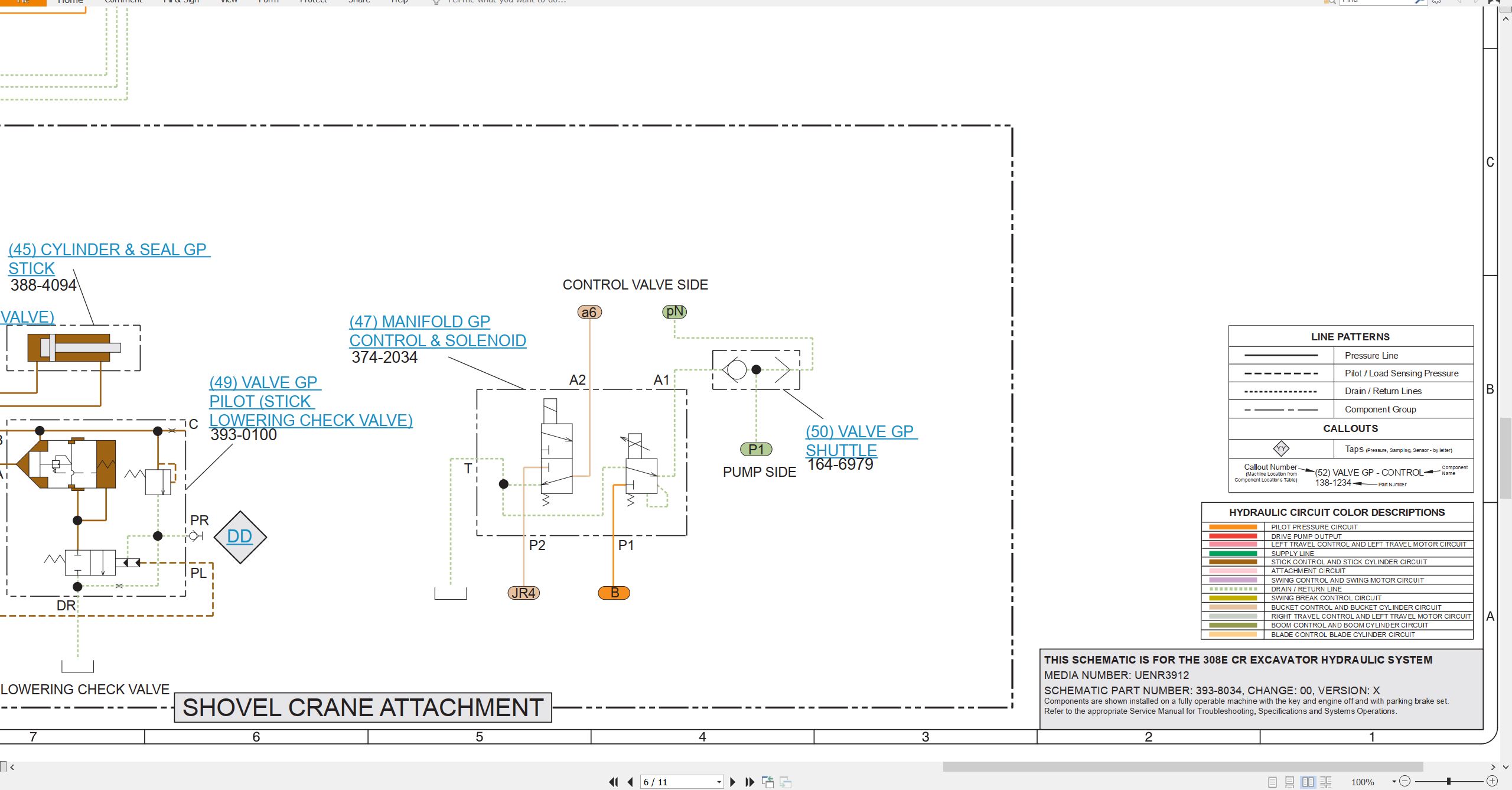This screenshot has height=790, width=1512.
Task: Click the CONTROL & SOLENOID link
Action: tap(438, 340)
